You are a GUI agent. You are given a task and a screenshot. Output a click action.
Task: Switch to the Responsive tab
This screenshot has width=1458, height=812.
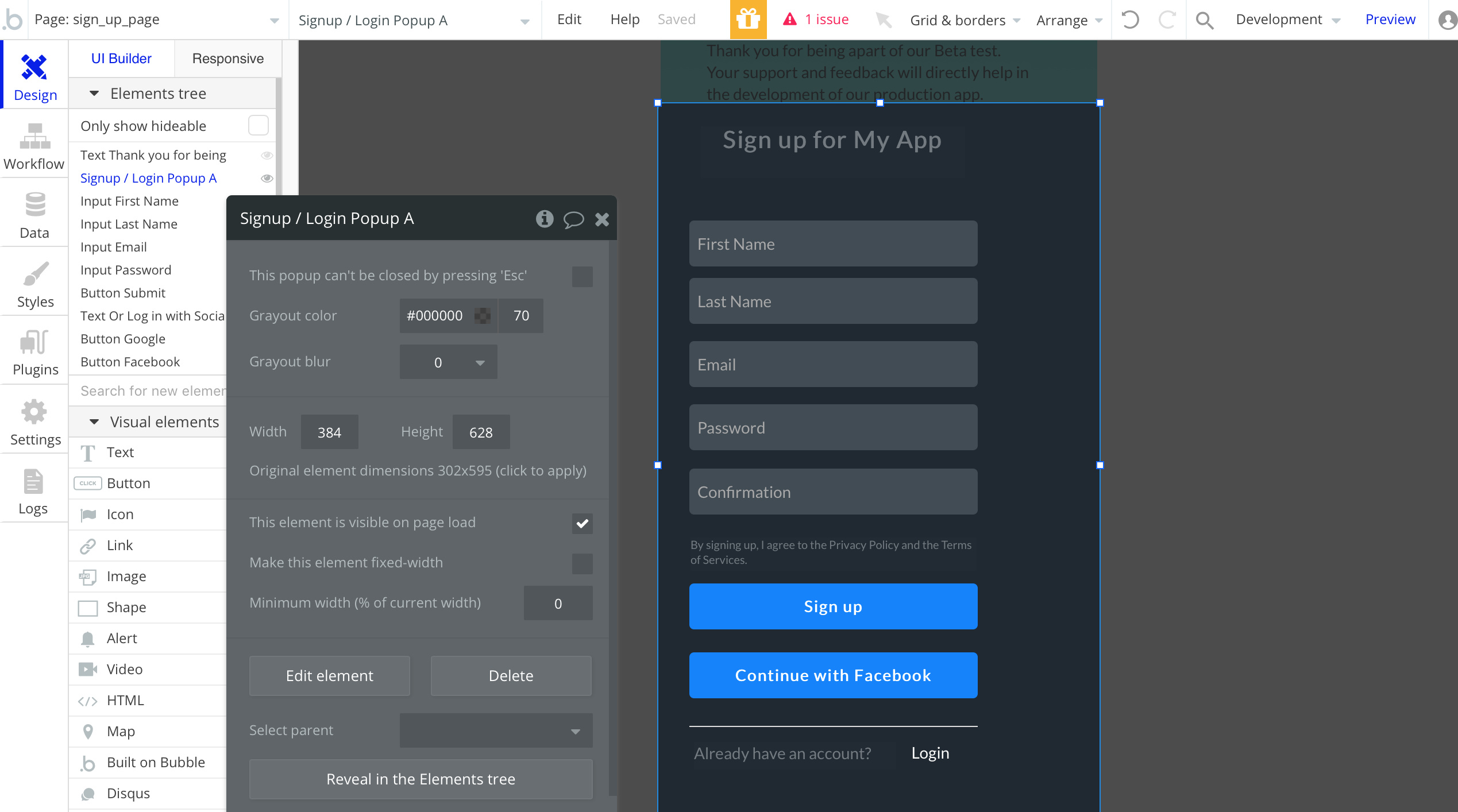[227, 59]
